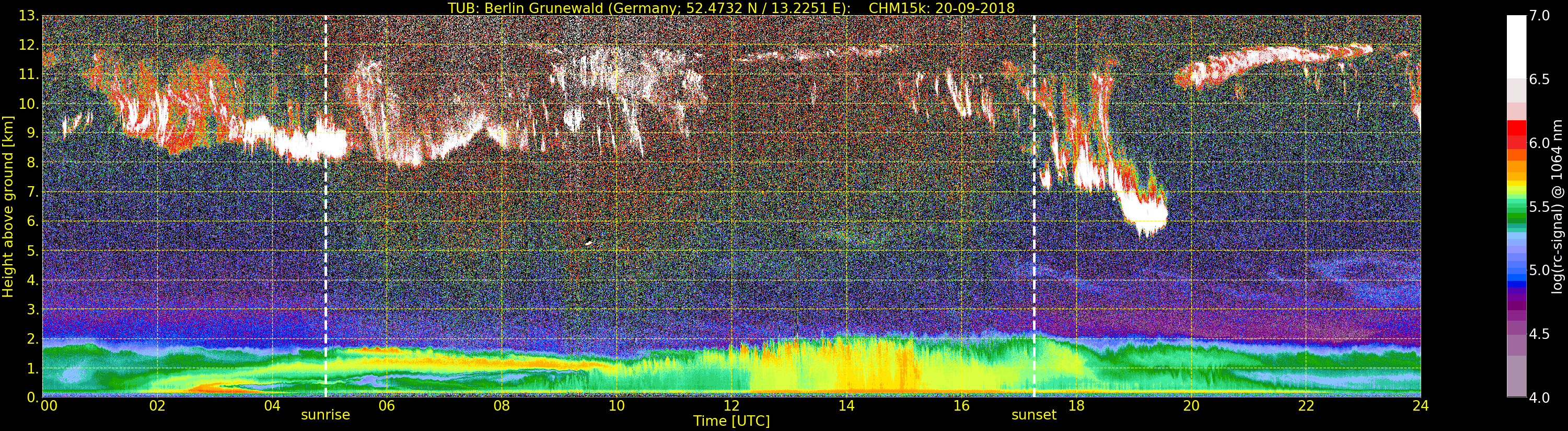This screenshot has height=431, width=1568.
Task: Click the time axis tick label '12'
Action: click(x=731, y=405)
